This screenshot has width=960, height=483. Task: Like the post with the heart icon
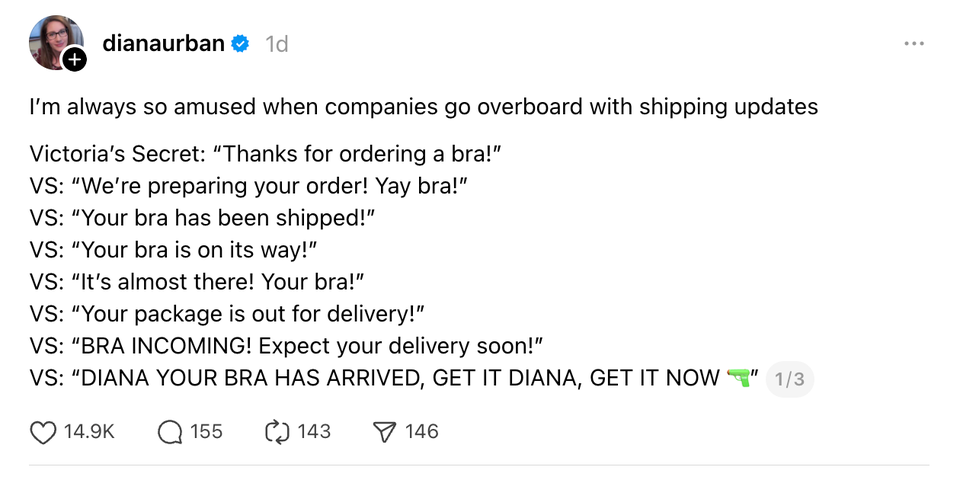(43, 432)
